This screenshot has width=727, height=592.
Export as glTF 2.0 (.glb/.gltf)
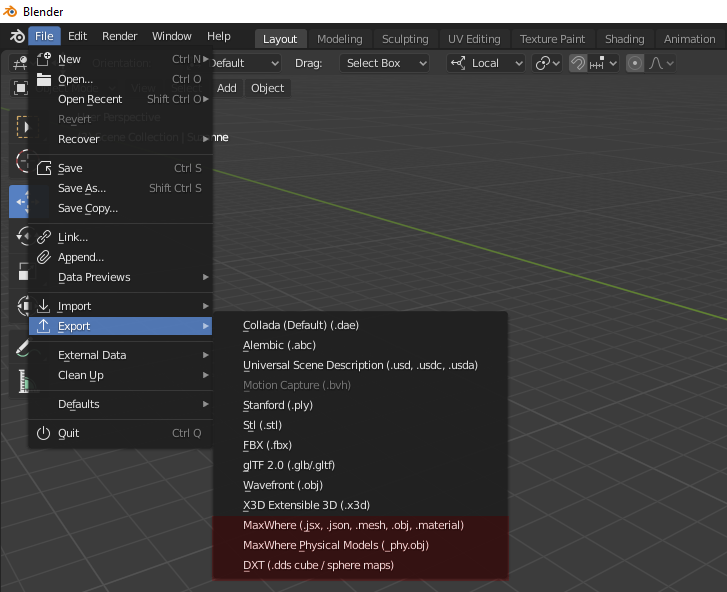pyautogui.click(x=360, y=465)
